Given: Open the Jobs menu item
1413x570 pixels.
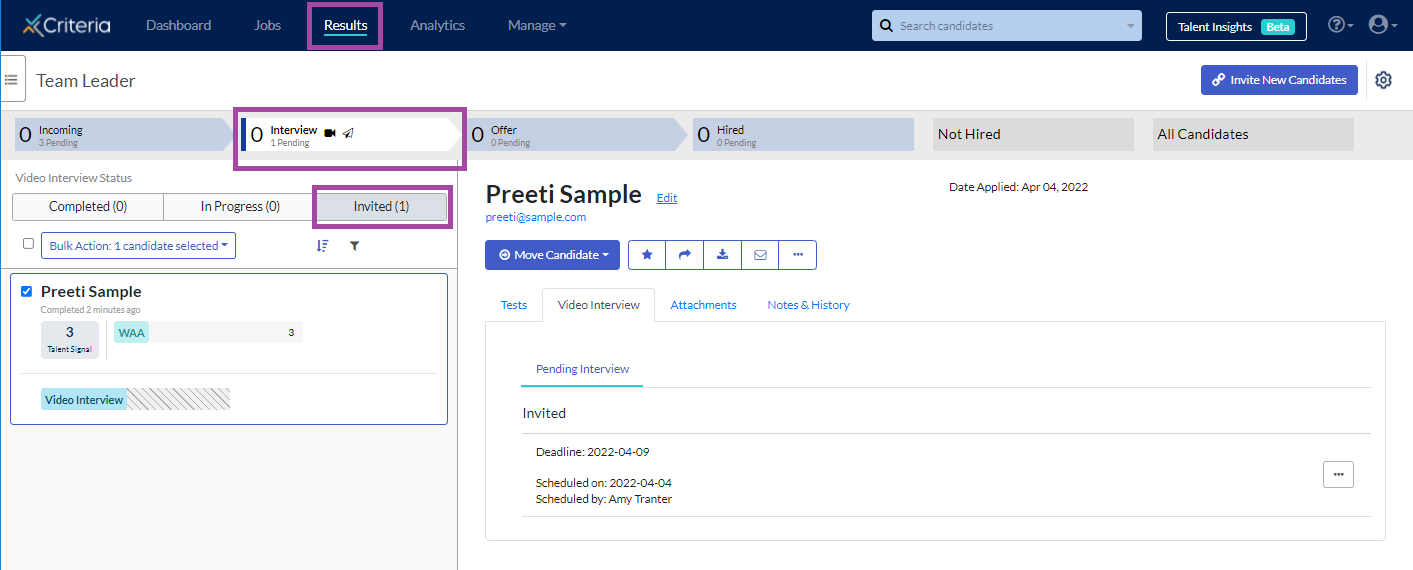Looking at the screenshot, I should [x=268, y=25].
